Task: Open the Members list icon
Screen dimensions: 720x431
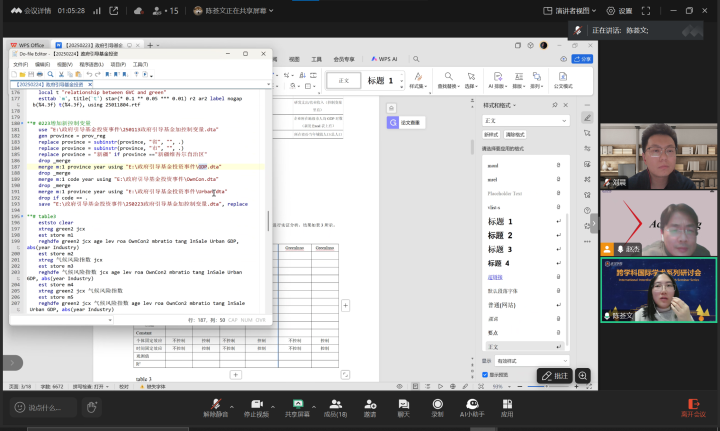Action: [x=336, y=403]
